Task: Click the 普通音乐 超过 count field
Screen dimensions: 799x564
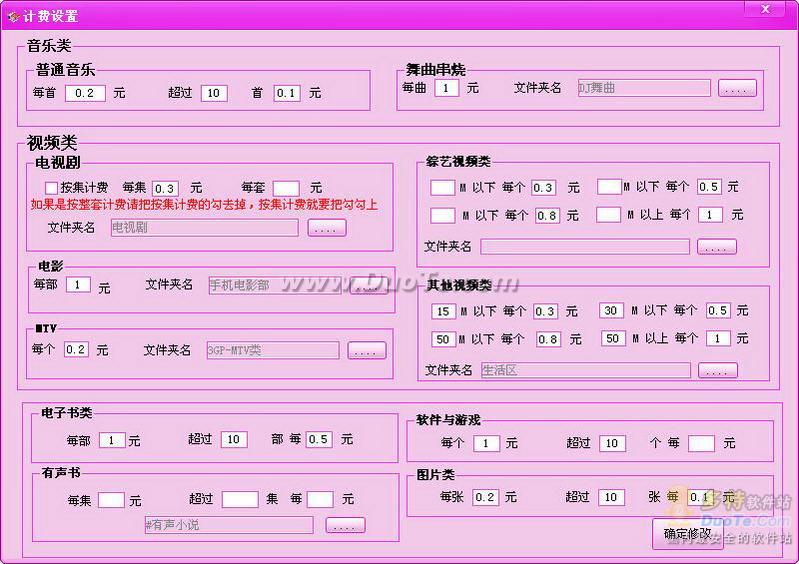Action: coord(213,93)
